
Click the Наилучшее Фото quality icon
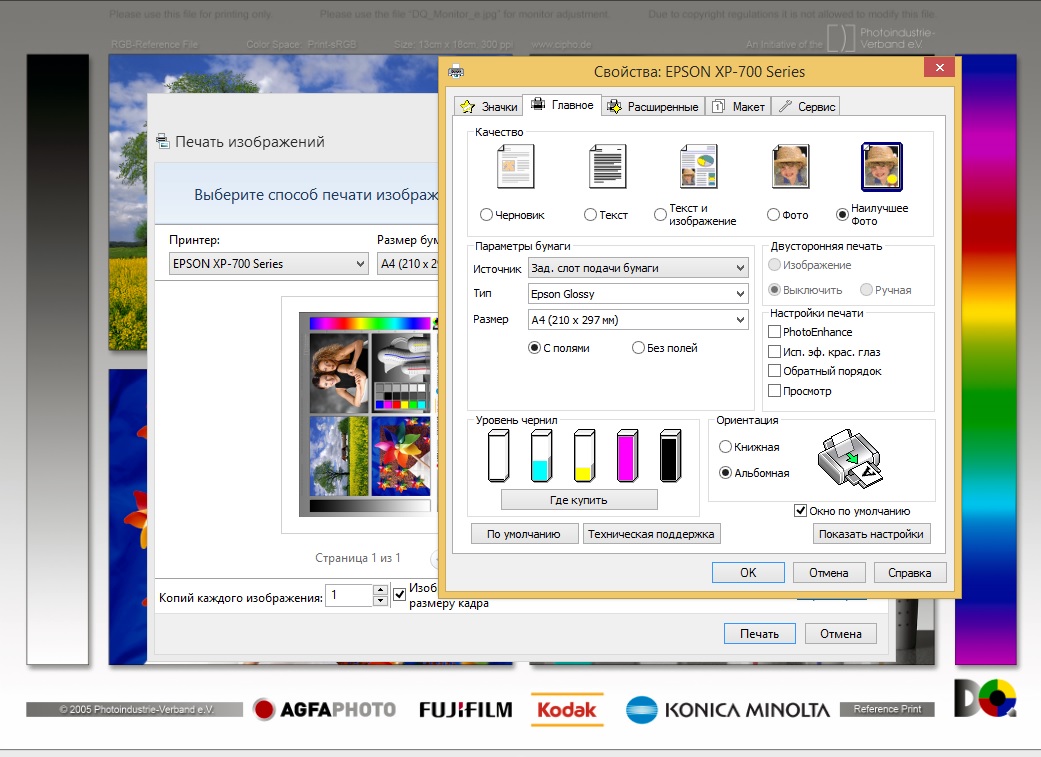pos(882,167)
